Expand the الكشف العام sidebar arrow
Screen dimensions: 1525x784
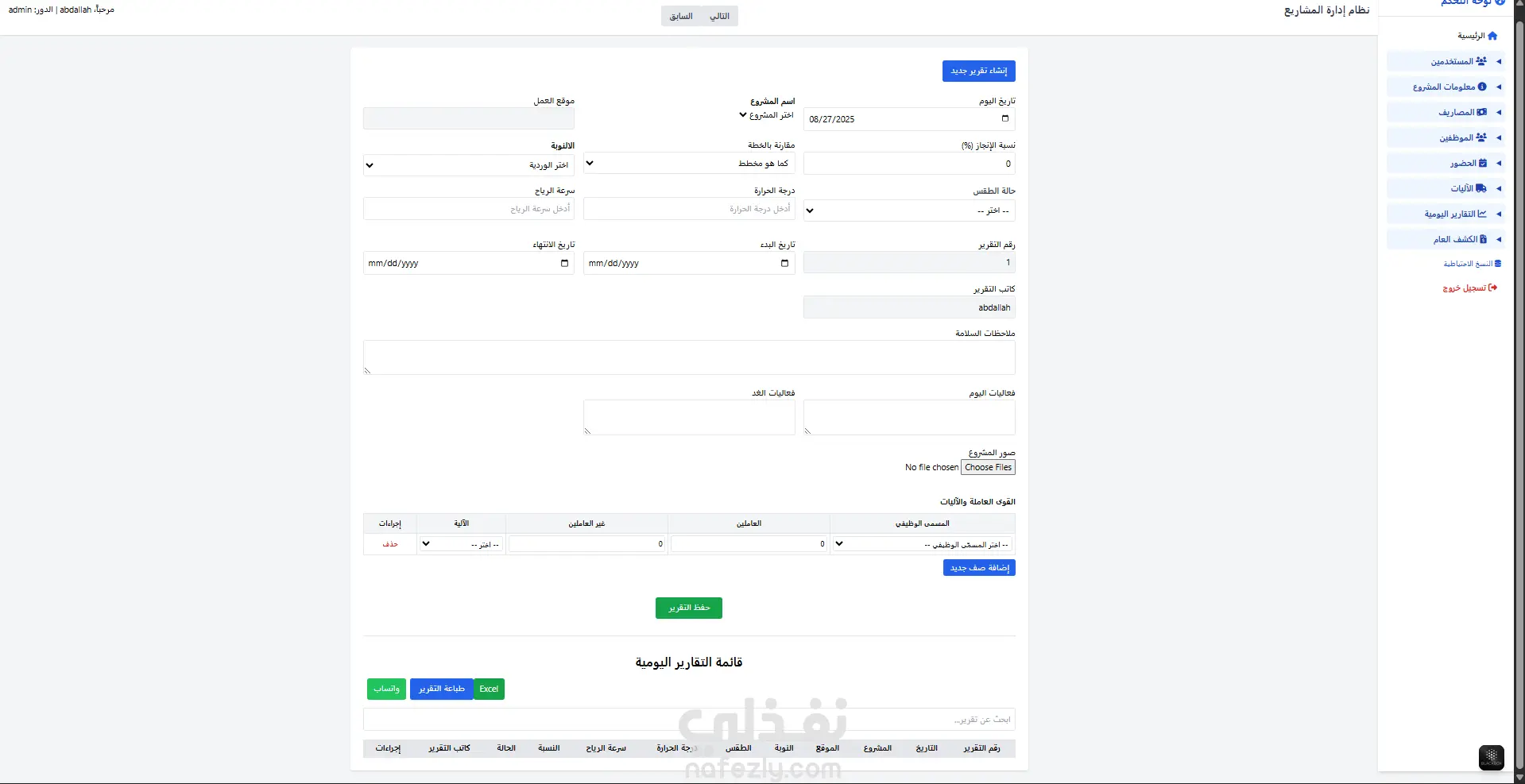1499,239
